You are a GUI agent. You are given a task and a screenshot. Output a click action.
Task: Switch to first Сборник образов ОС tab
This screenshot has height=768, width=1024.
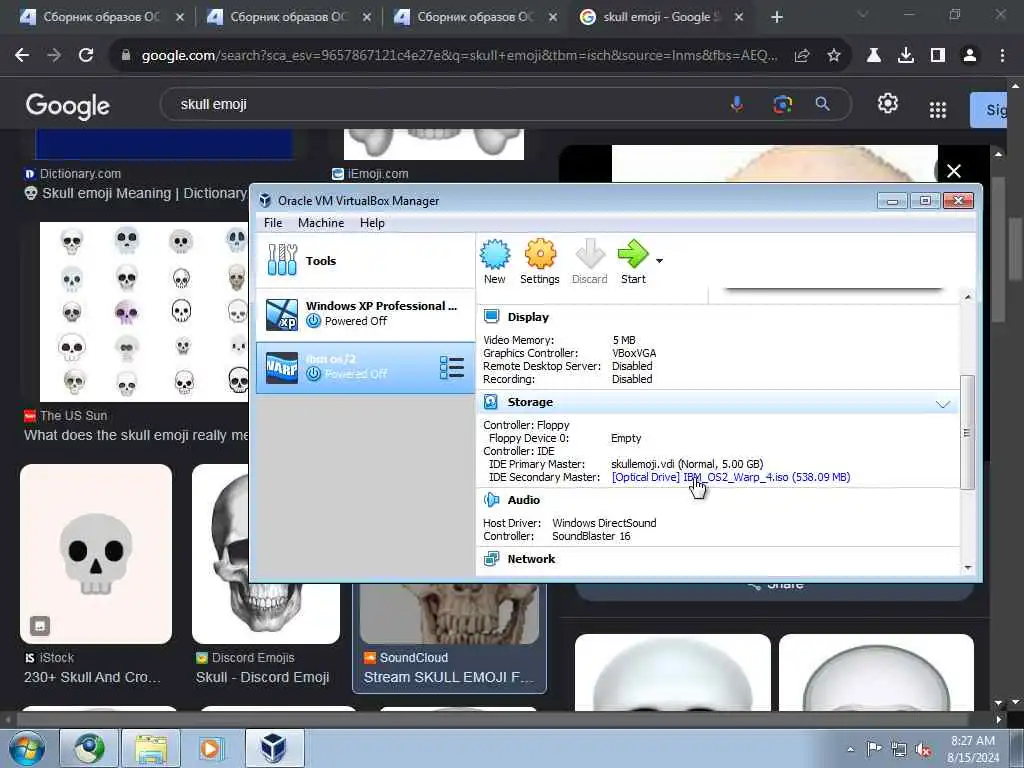tap(101, 17)
